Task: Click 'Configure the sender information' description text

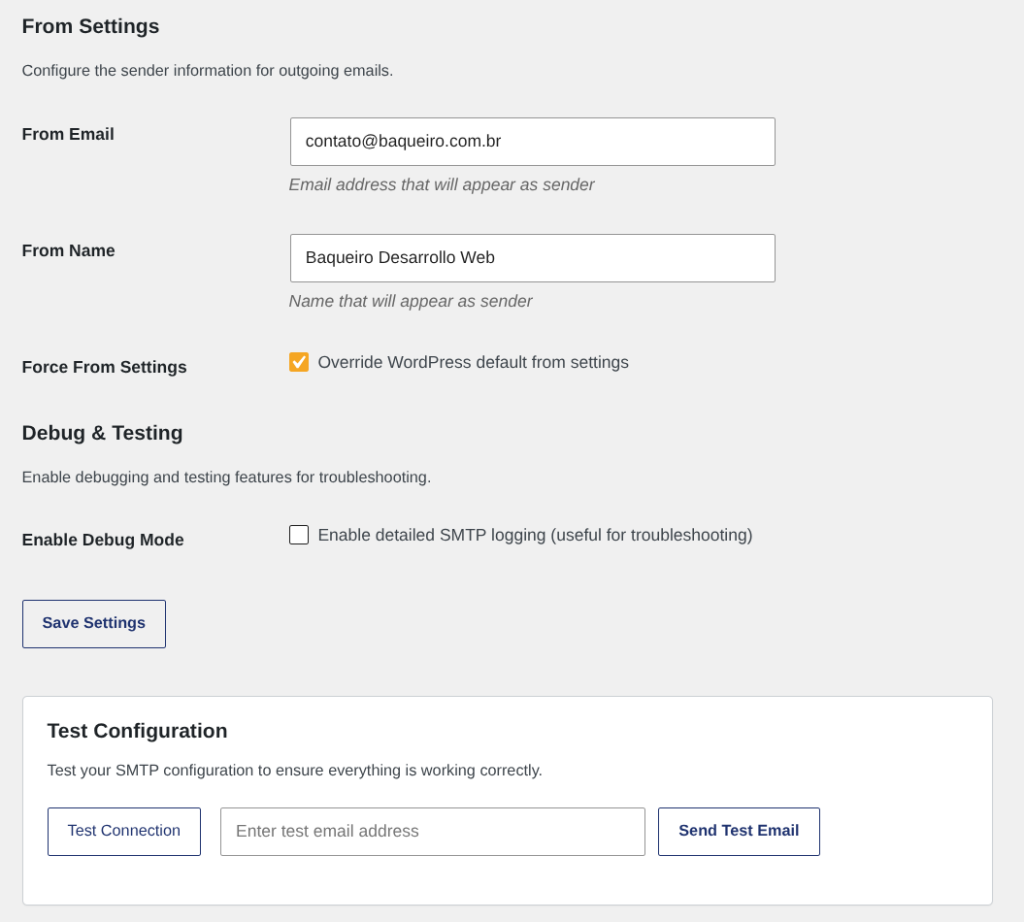Action: (x=208, y=71)
